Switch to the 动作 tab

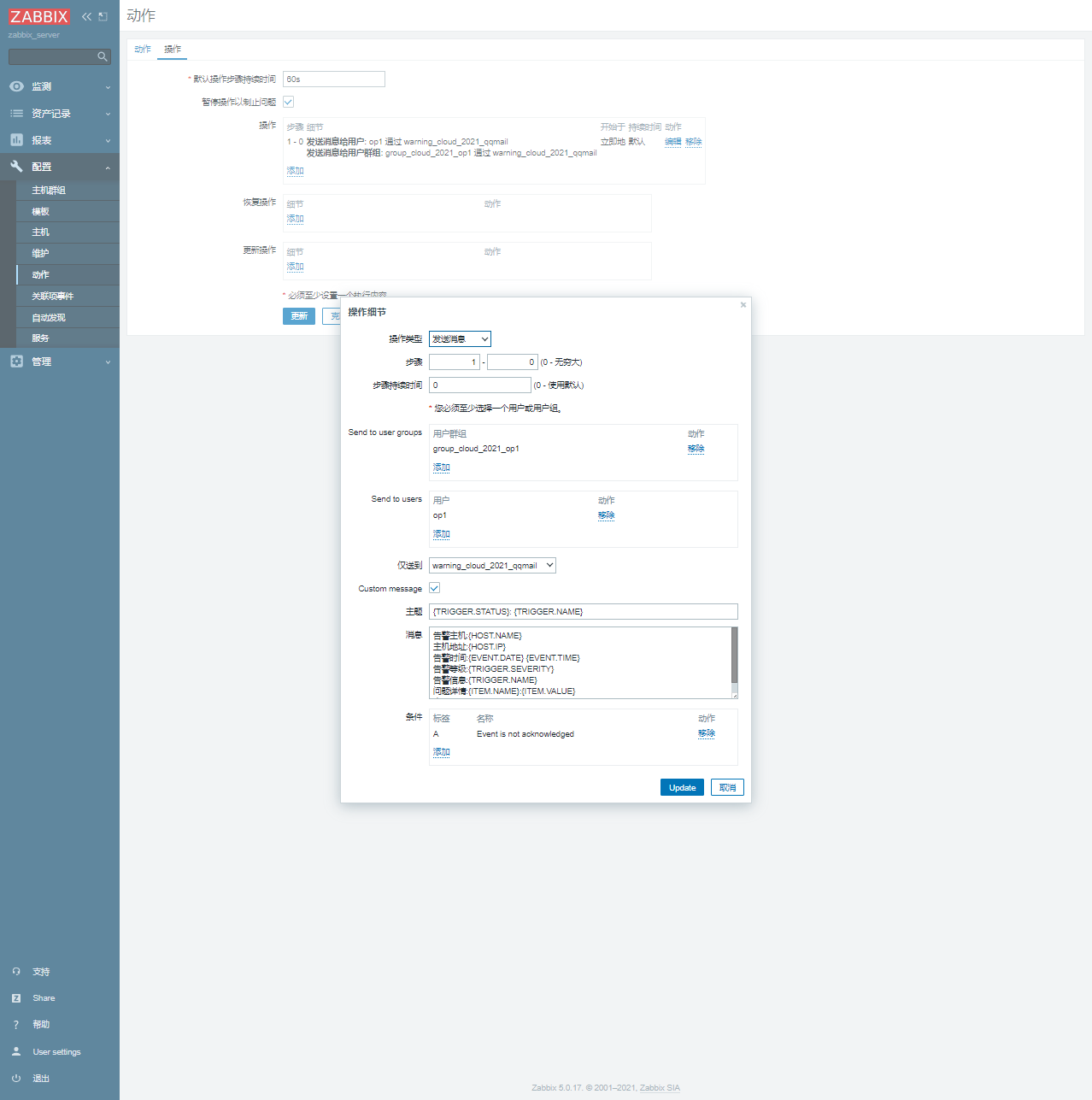tap(142, 50)
